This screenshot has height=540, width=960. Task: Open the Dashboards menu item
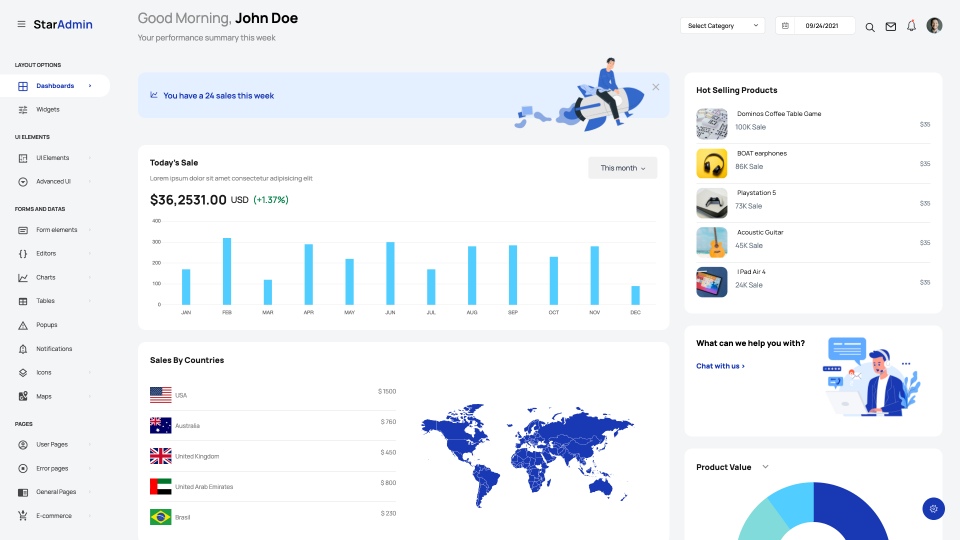click(x=55, y=86)
